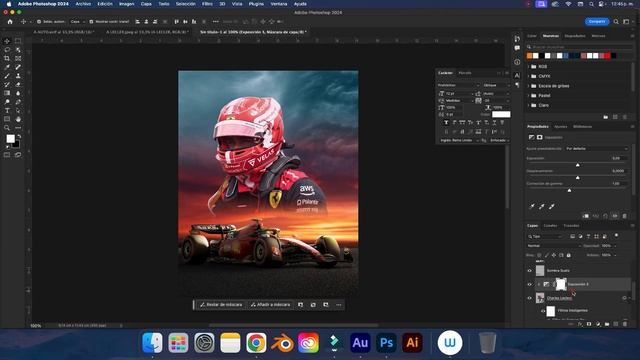
Task: Toggle faux bold in Character panel
Action: click(x=446, y=122)
